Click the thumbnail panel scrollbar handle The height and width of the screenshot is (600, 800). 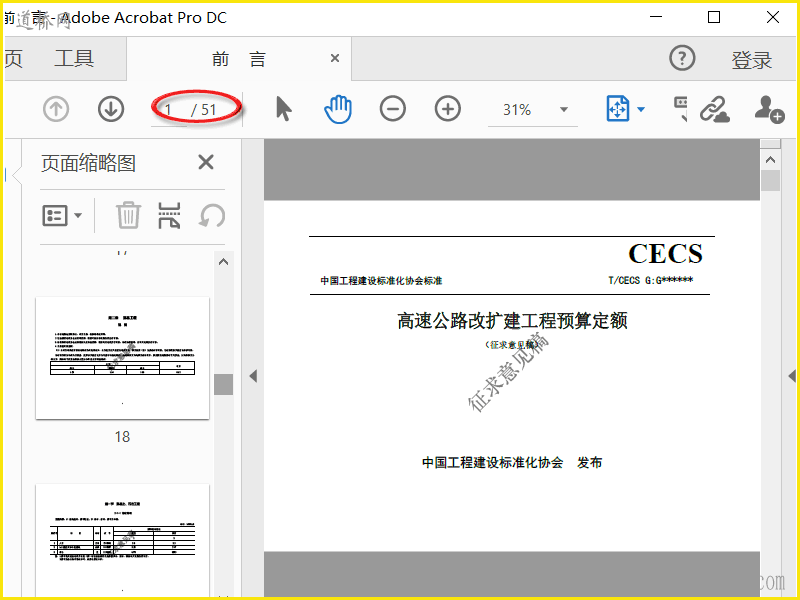(223, 384)
